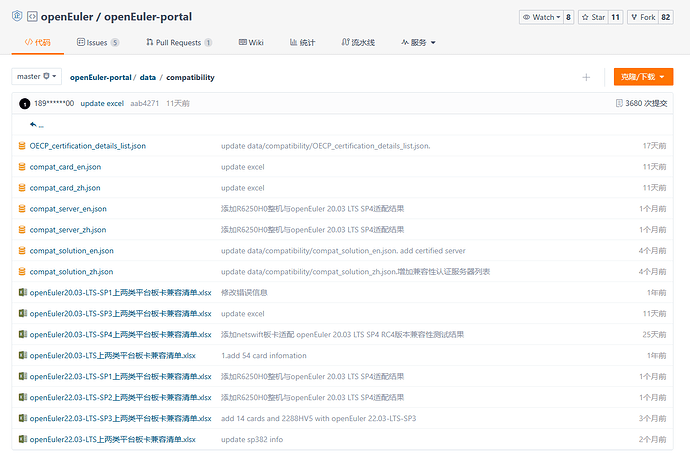
Task: Click the JSON icon beside compat_solution_zh.json
Action: click(22, 271)
